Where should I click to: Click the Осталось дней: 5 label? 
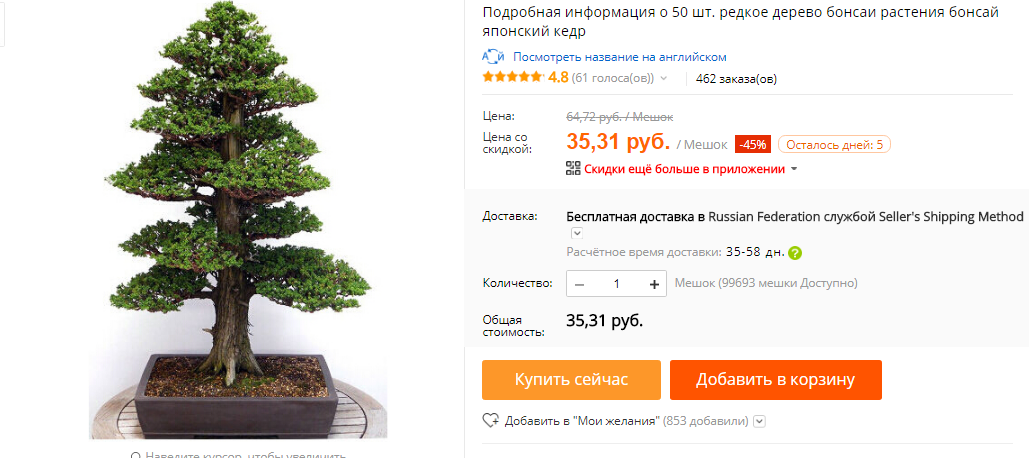point(834,144)
